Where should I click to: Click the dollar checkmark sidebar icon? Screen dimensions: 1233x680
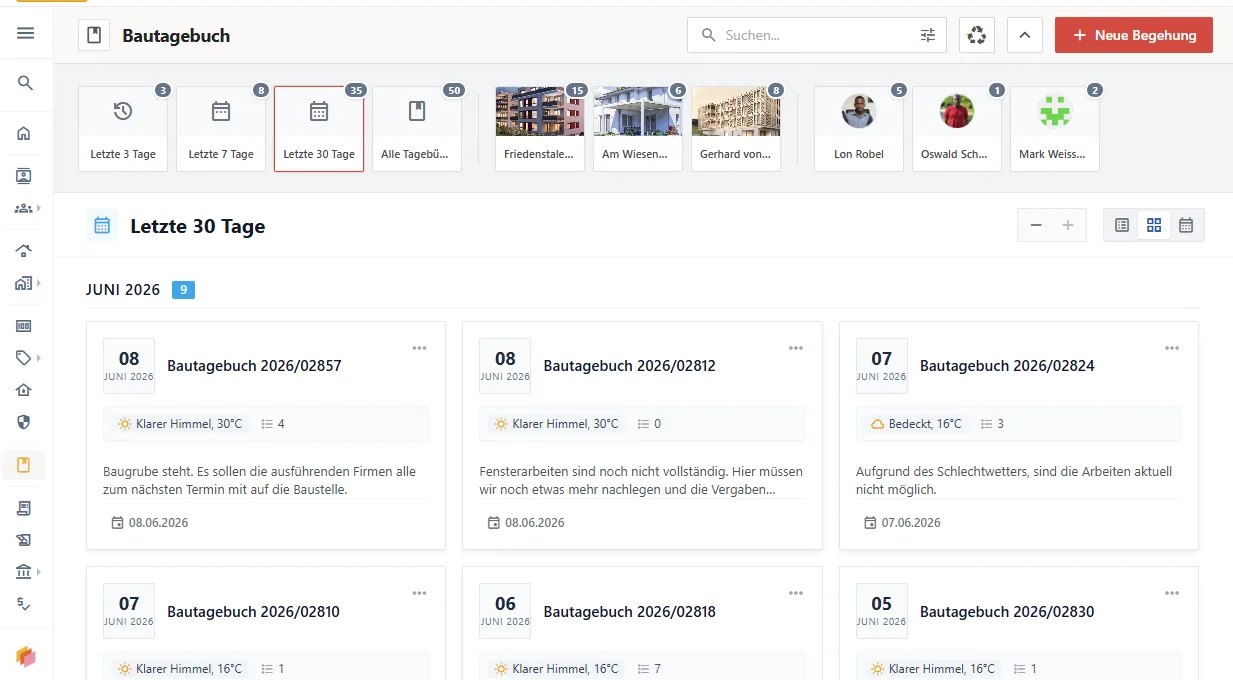click(x=24, y=603)
